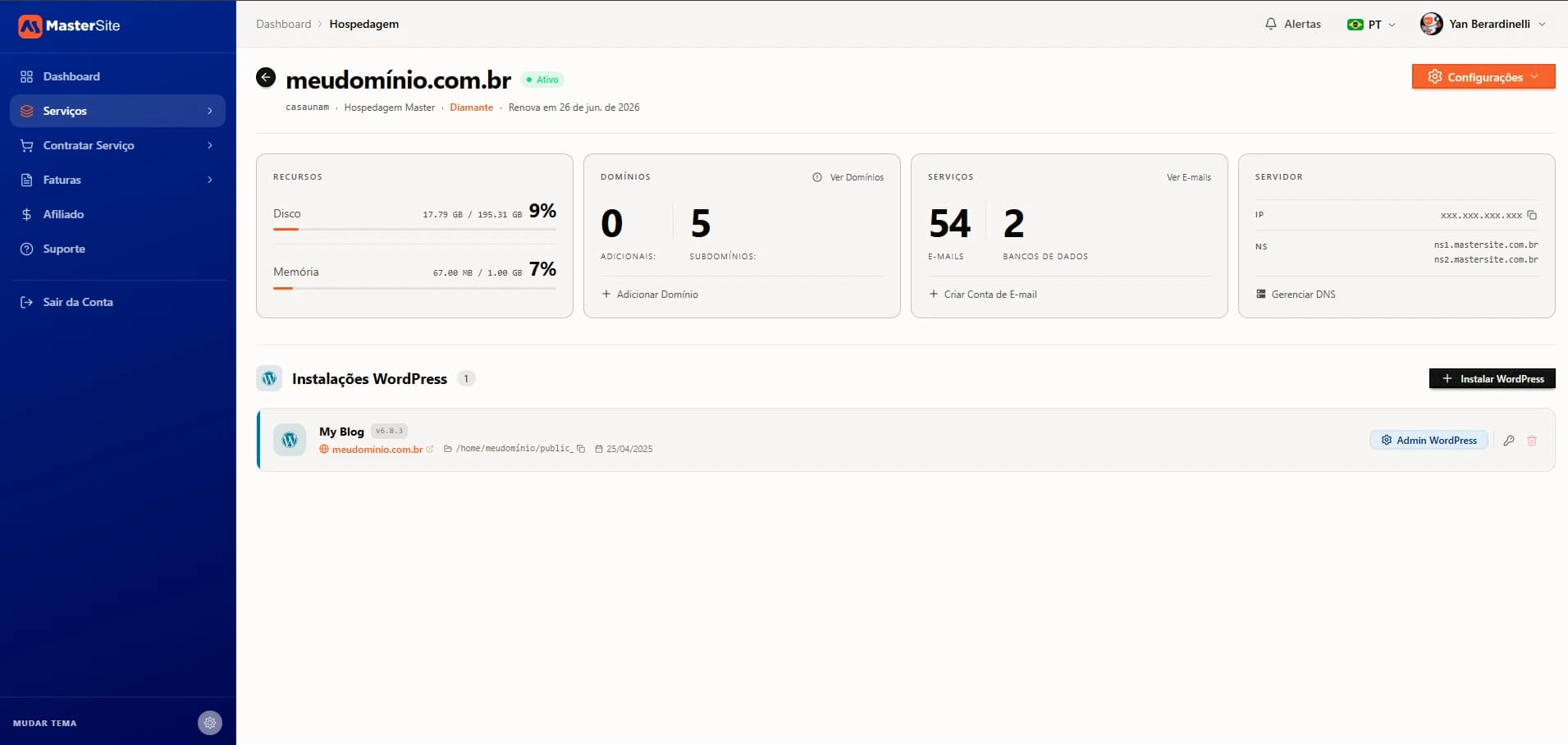Click the Alertas bell icon
Screen dimensions: 1568x745
1271,24
